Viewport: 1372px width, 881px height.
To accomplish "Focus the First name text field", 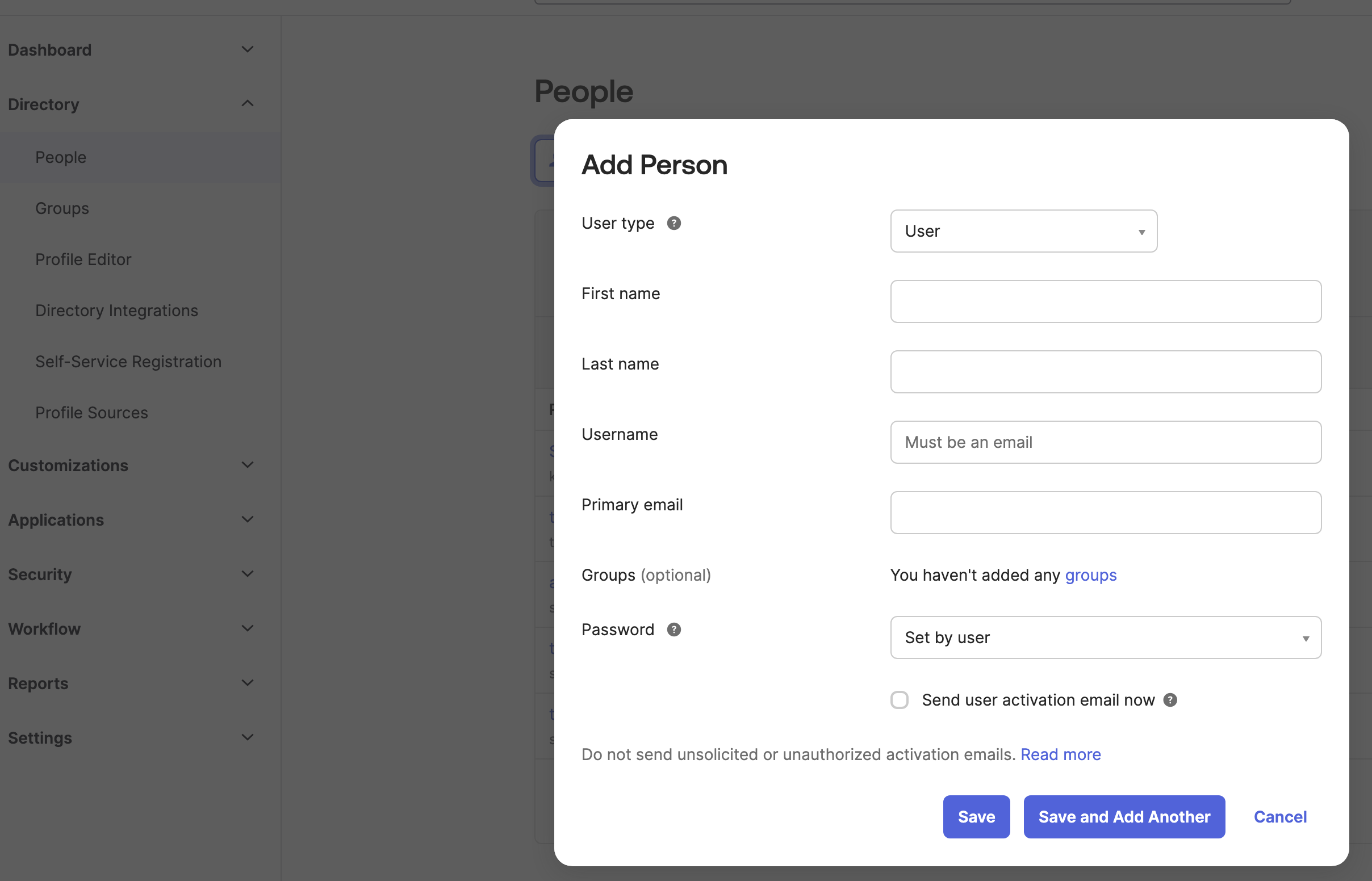I will tap(1105, 301).
